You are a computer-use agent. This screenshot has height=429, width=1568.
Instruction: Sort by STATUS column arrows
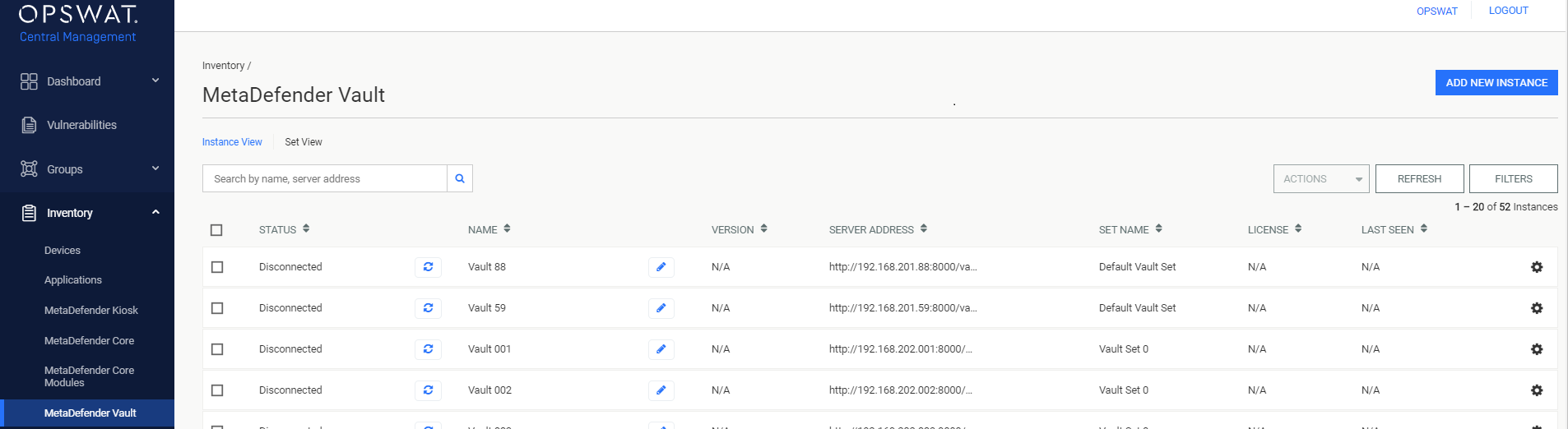tap(306, 228)
